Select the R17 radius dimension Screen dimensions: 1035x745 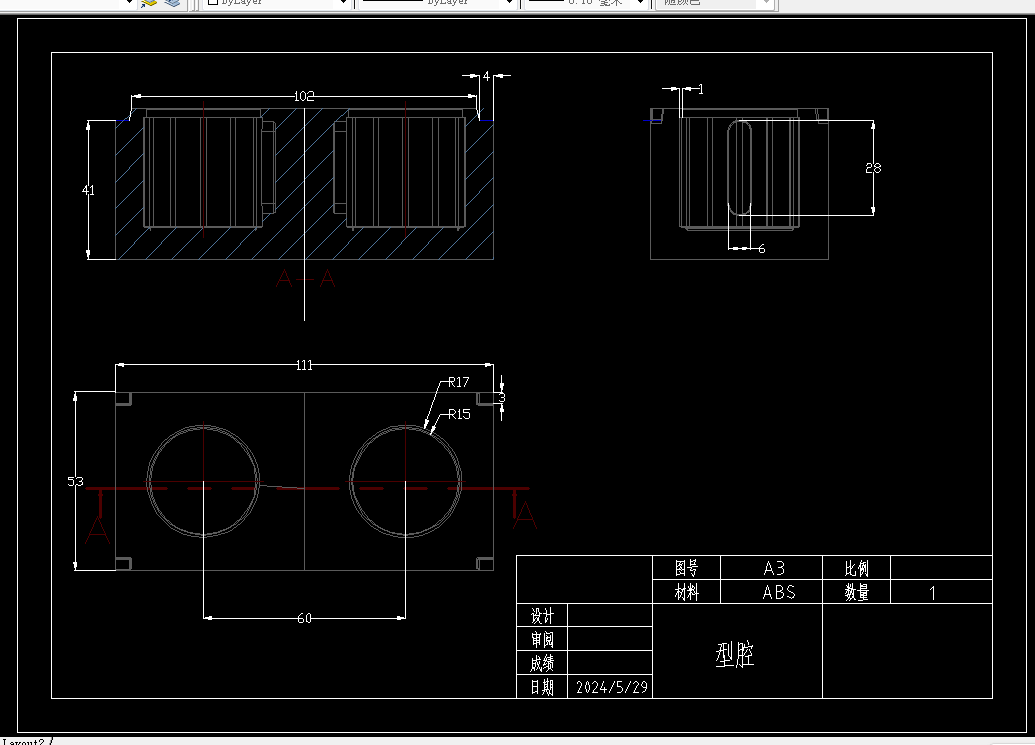tap(459, 382)
